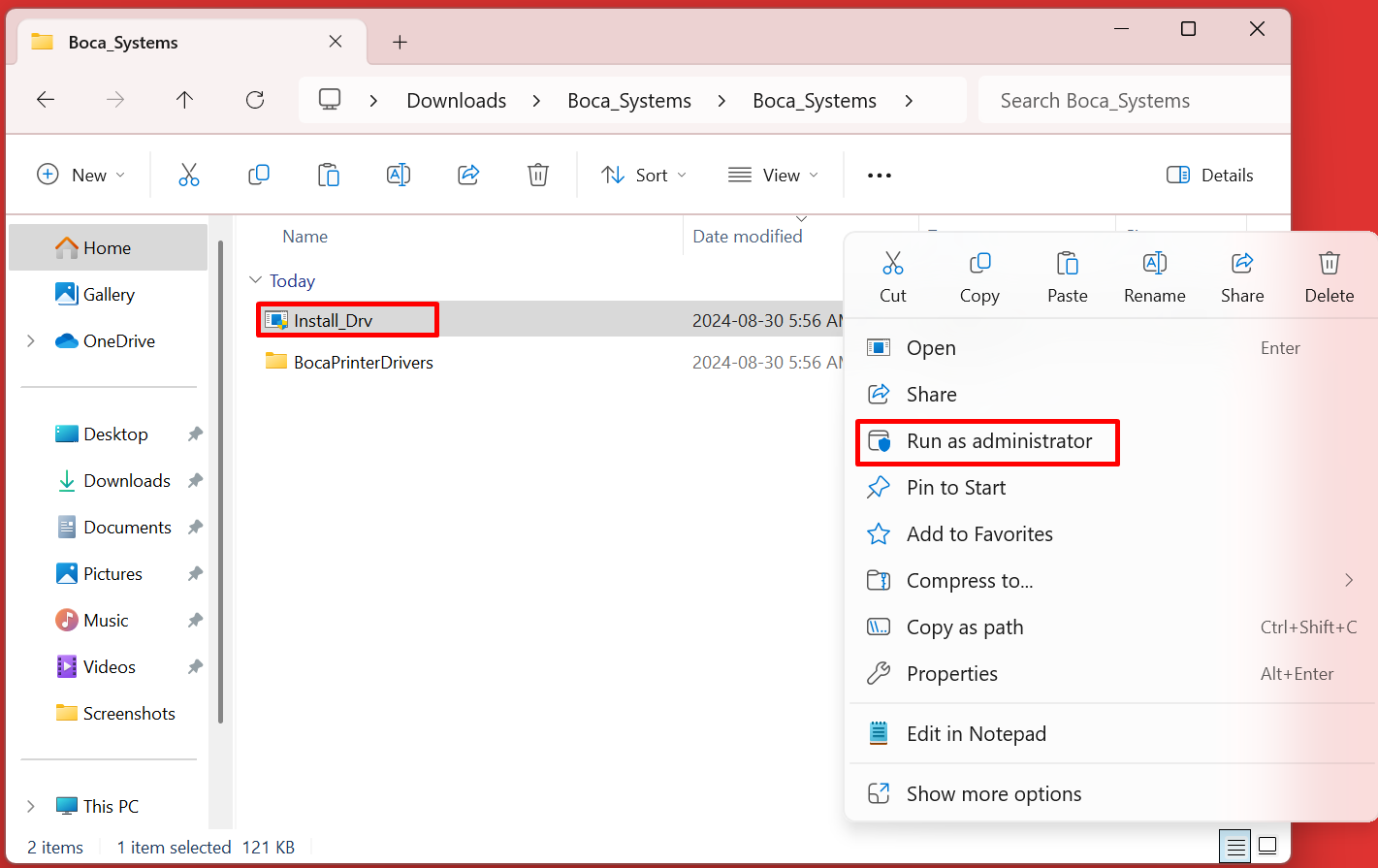Add a new tab
Image resolution: width=1378 pixels, height=868 pixels.
click(400, 42)
